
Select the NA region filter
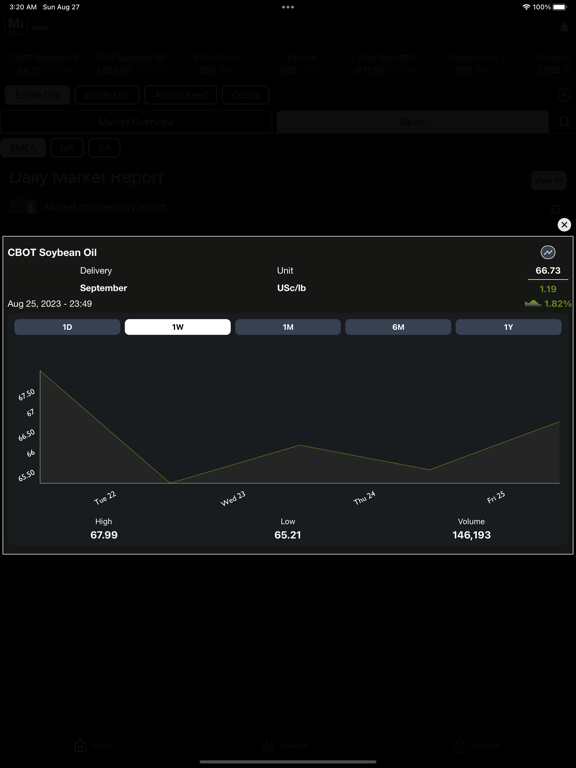(x=67, y=147)
